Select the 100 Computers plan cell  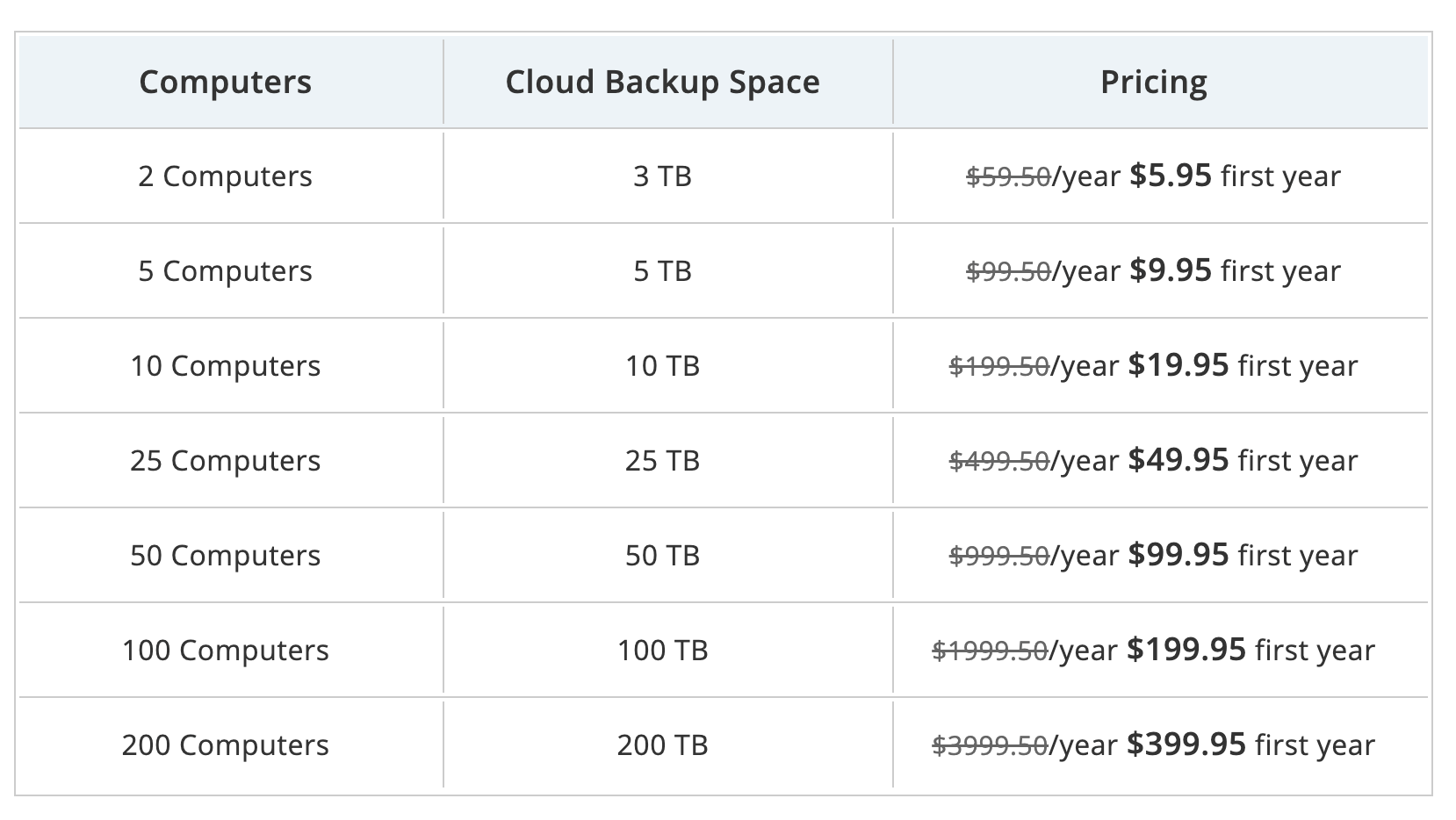(226, 651)
